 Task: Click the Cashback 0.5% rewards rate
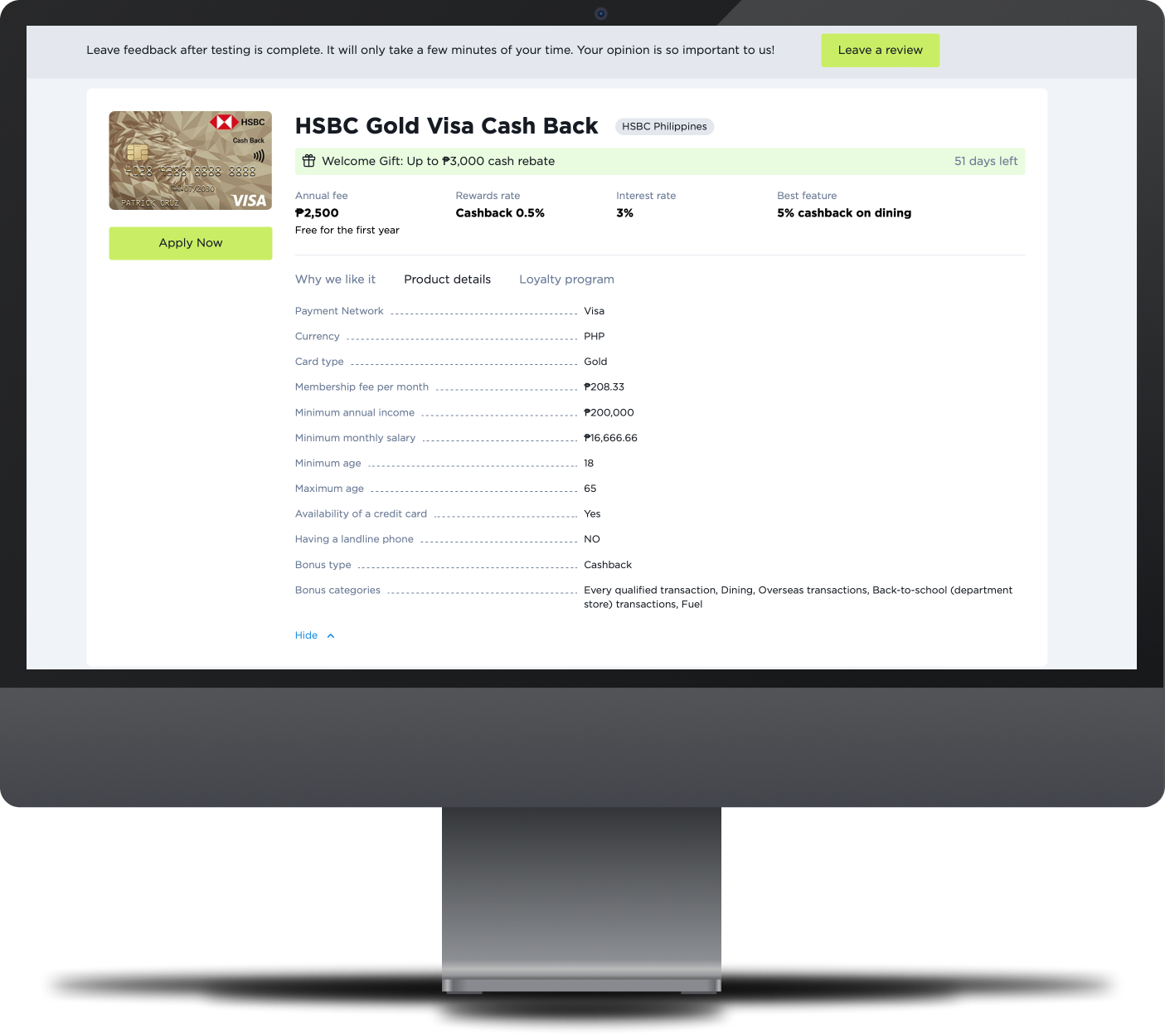click(x=500, y=213)
